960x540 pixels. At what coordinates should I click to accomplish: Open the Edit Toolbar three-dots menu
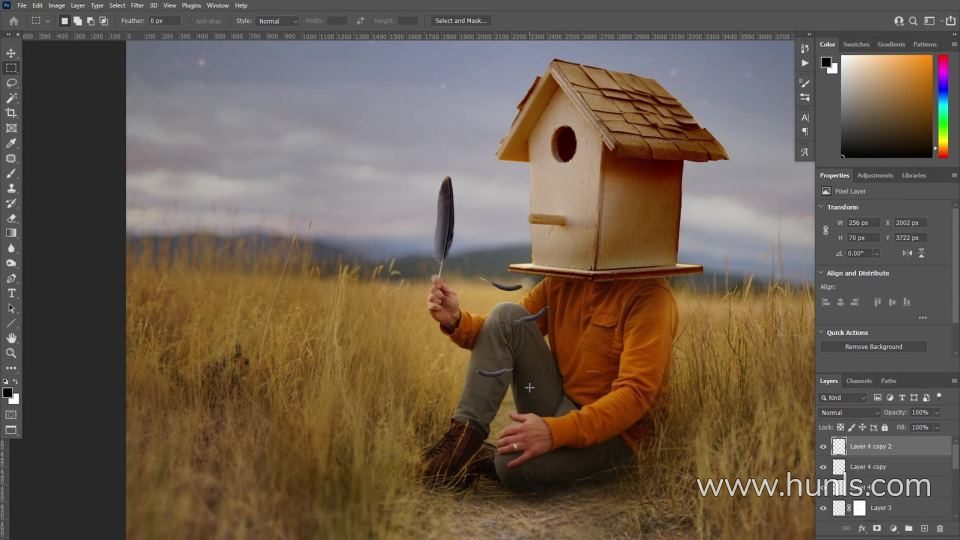point(11,368)
